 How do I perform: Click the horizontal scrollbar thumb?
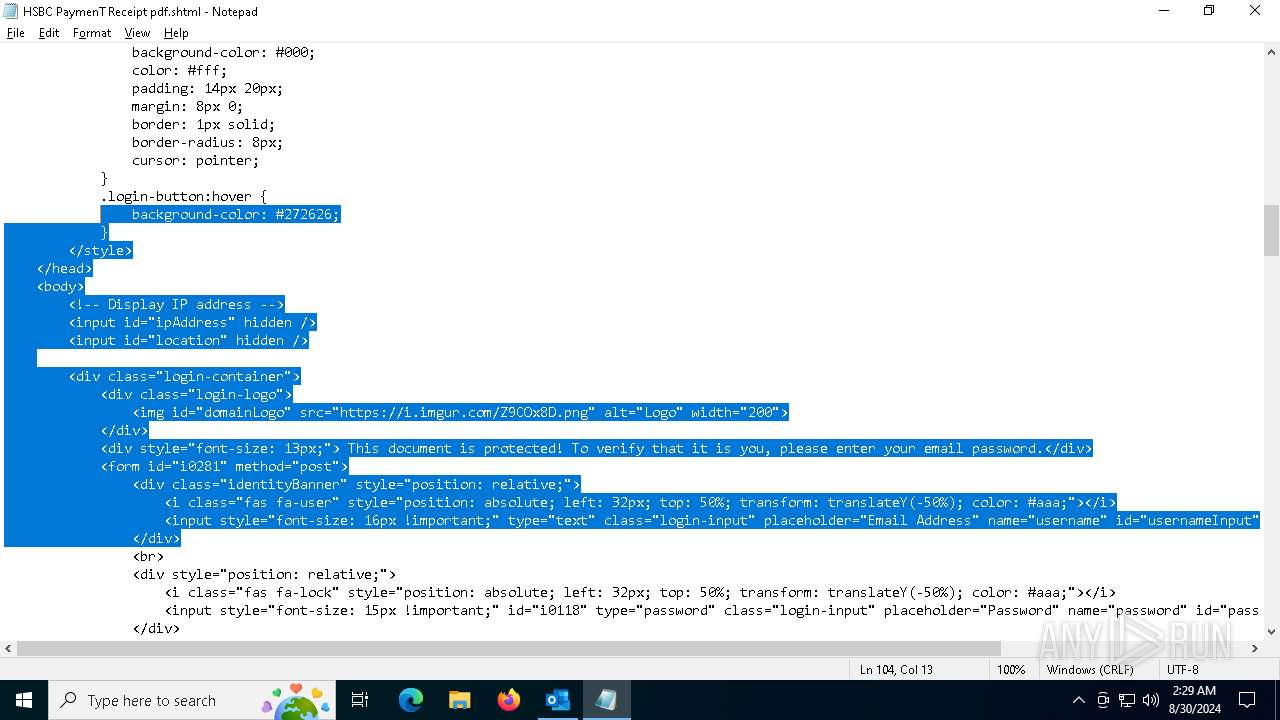(509, 648)
